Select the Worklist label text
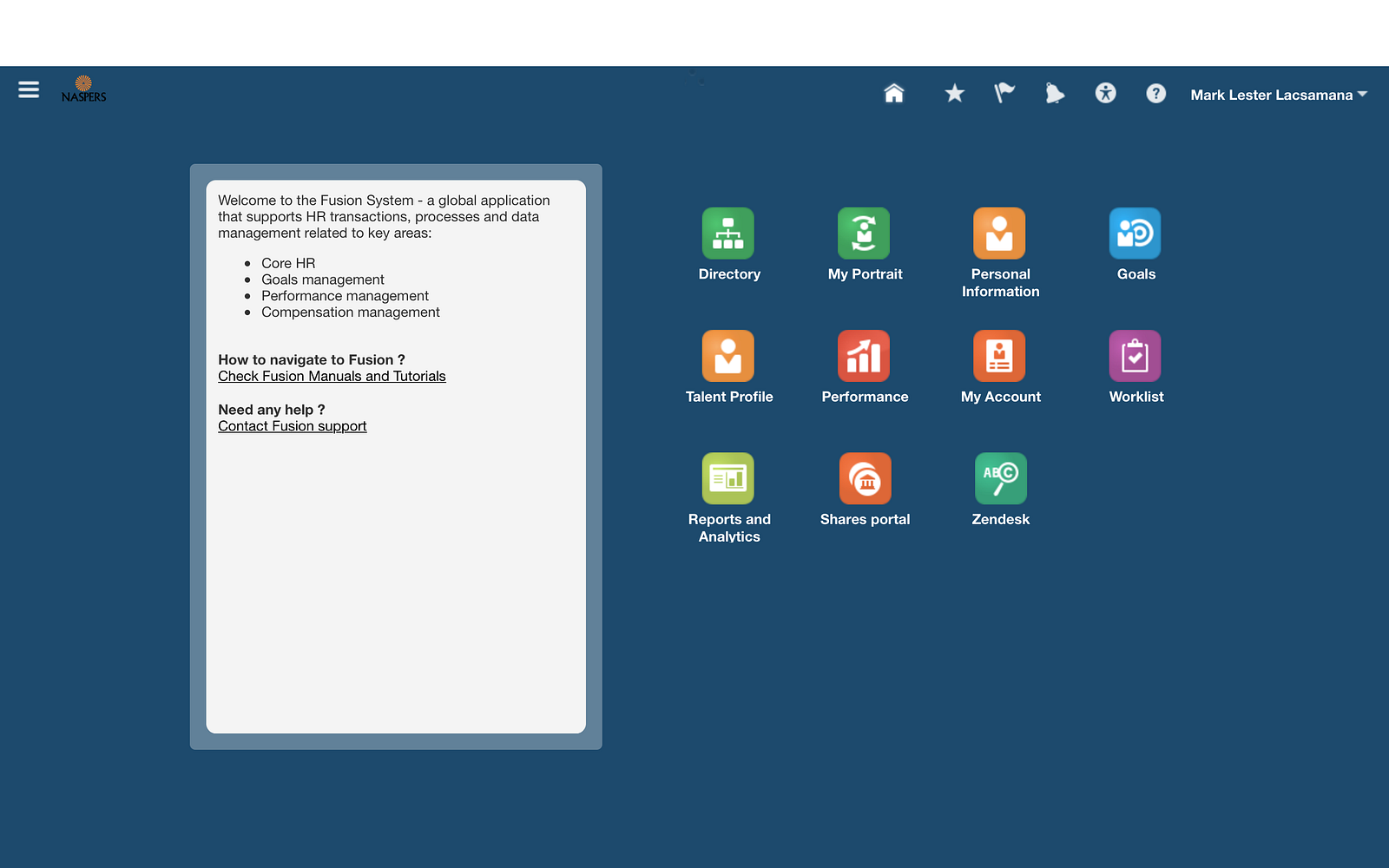 pos(1136,397)
